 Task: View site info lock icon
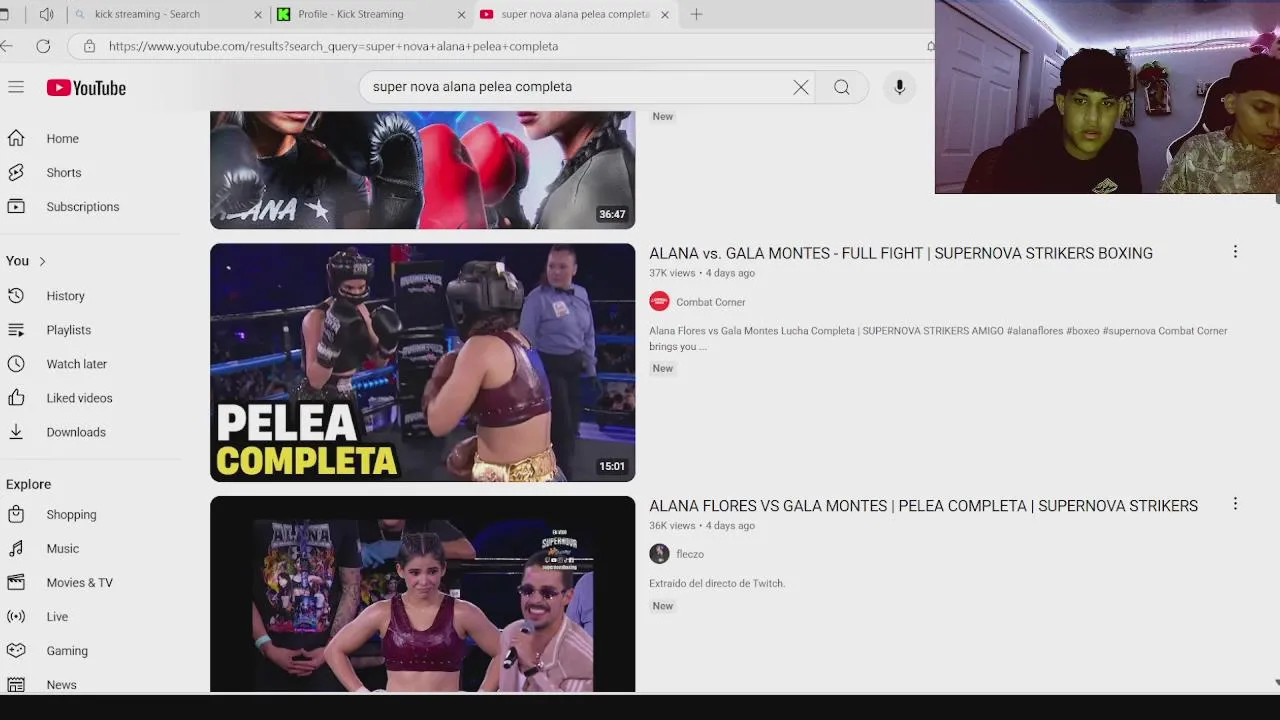(89, 46)
